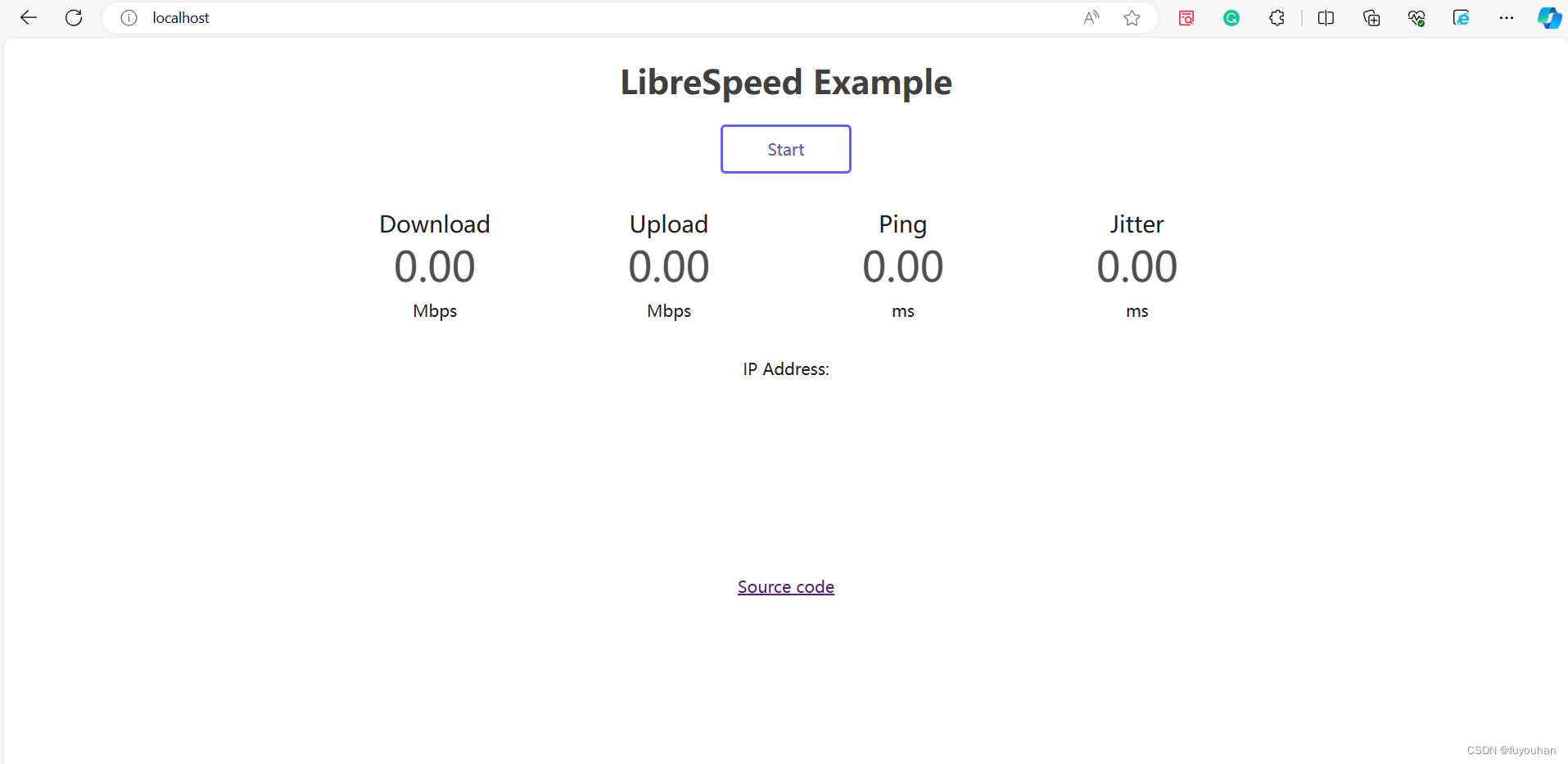The width and height of the screenshot is (1568, 764).
Task: Click the Upload label
Action: [669, 224]
